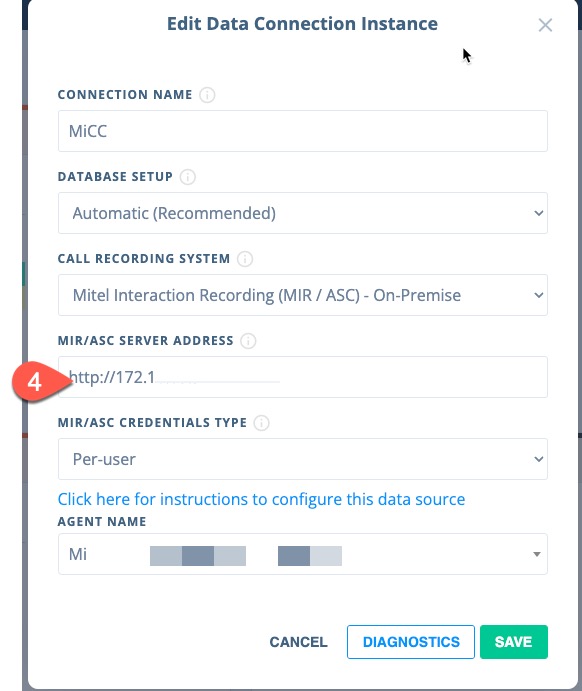Expand the Database Setup dropdown
The height and width of the screenshot is (691, 582).
[x=303, y=213]
